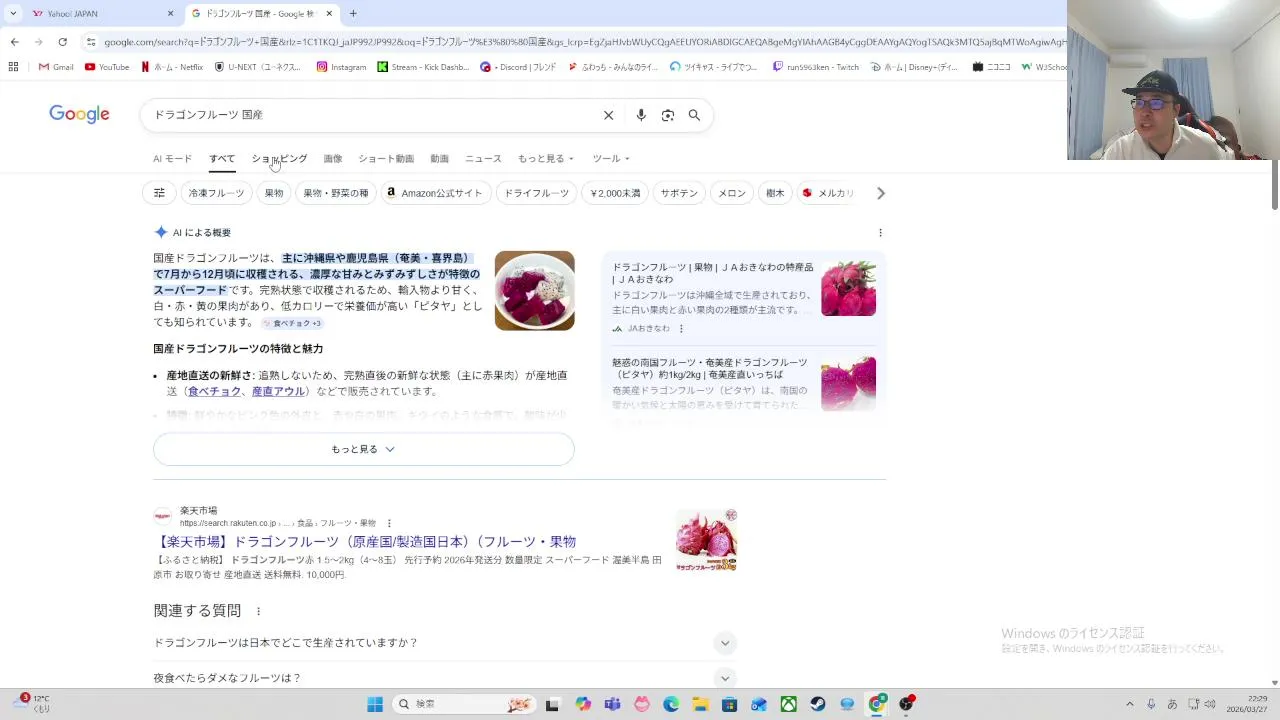Go to Google homepage via logo
The width and height of the screenshot is (1280, 720).
pos(79,114)
